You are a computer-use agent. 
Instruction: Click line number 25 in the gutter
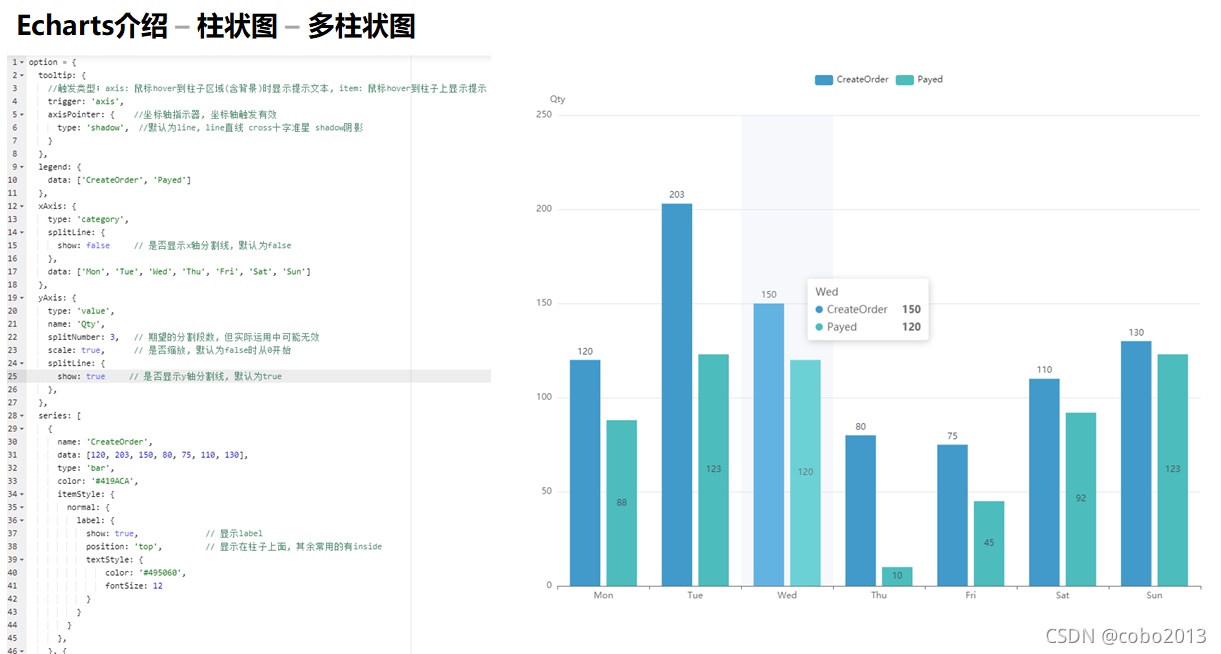pos(13,376)
